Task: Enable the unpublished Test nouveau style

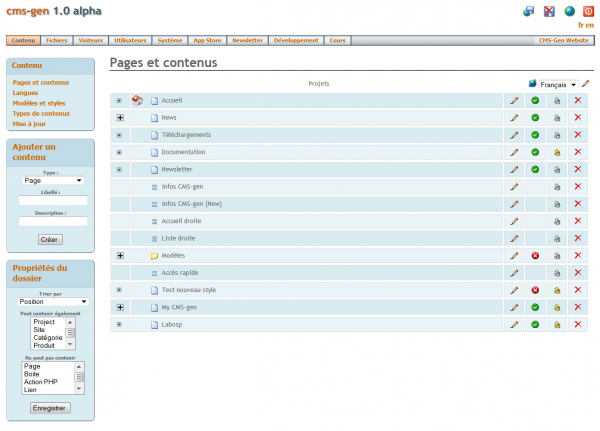Action: tap(535, 290)
